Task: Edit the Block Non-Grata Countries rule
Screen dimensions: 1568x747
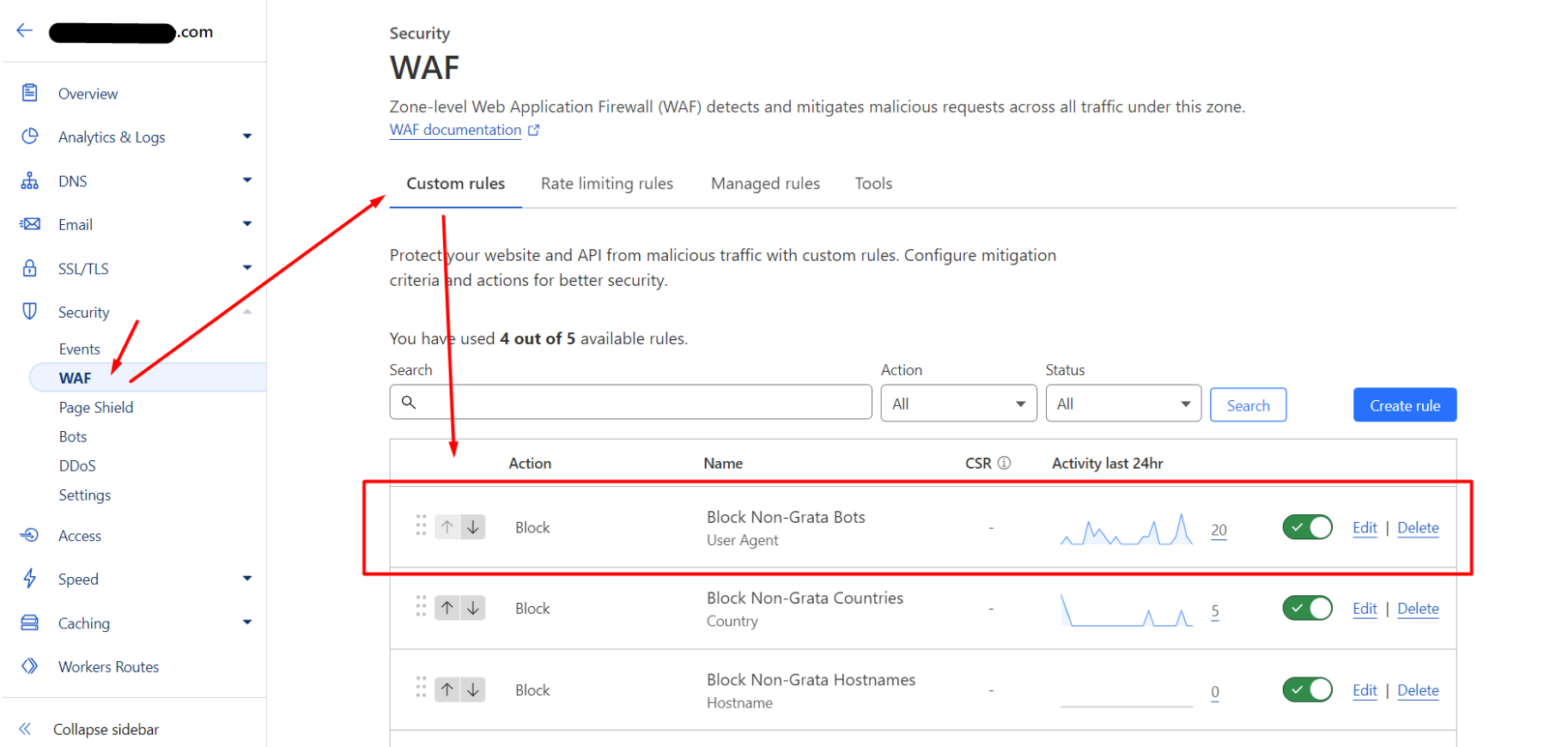Action: [1364, 609]
